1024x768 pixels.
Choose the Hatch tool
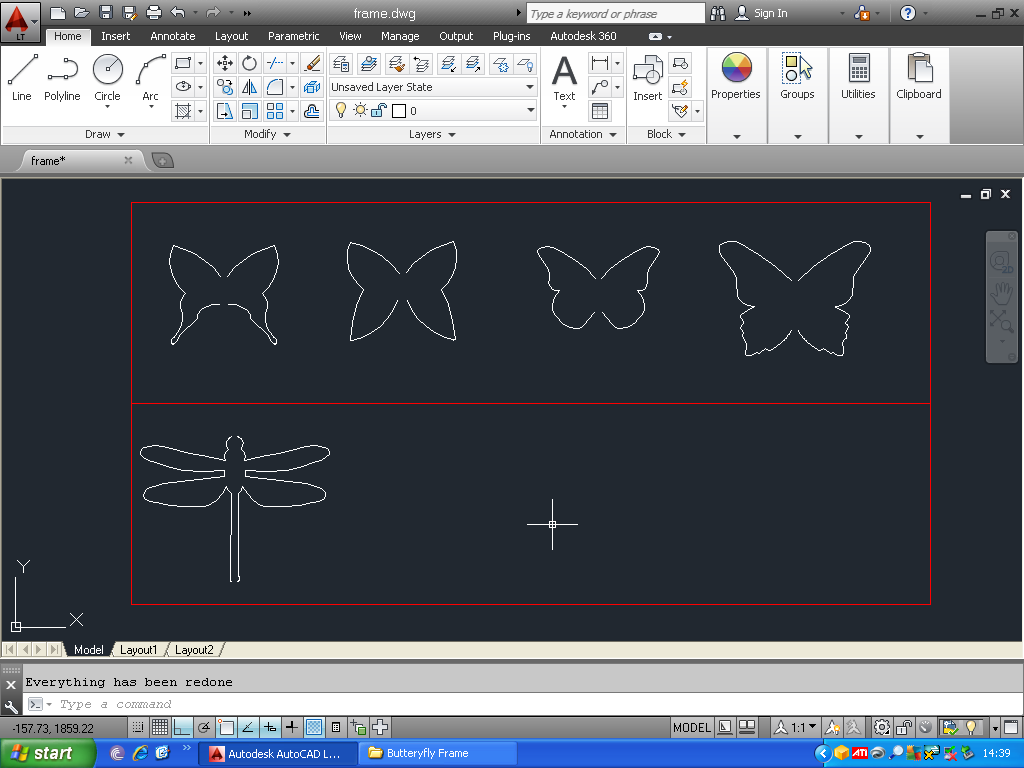point(183,111)
